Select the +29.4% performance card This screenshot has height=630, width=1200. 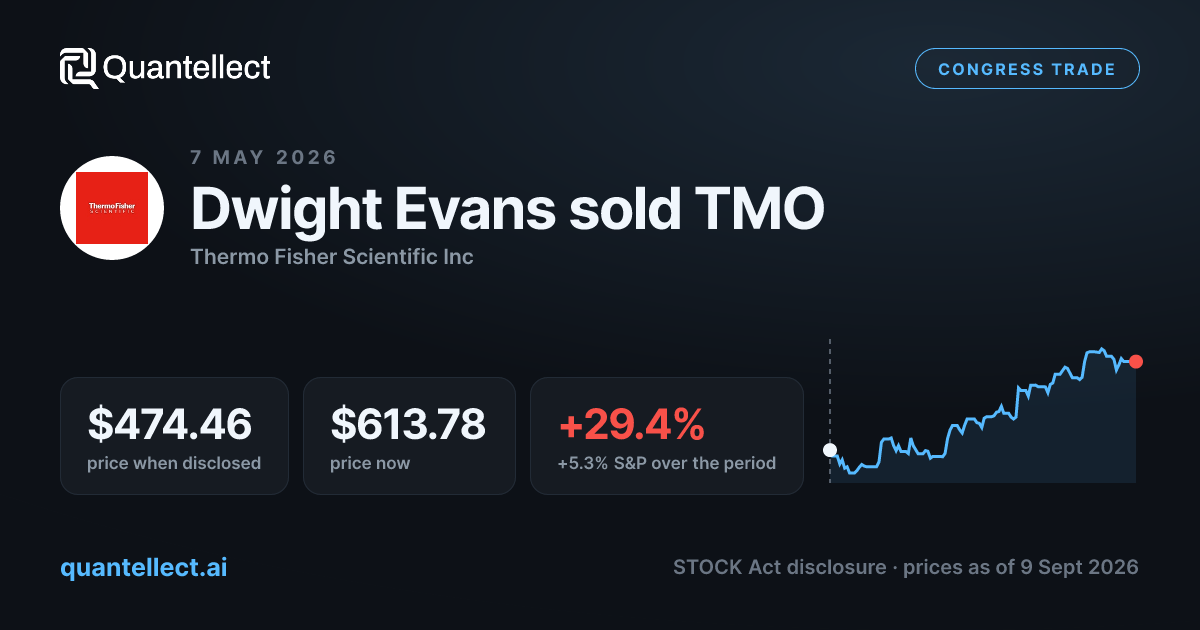[x=667, y=436]
